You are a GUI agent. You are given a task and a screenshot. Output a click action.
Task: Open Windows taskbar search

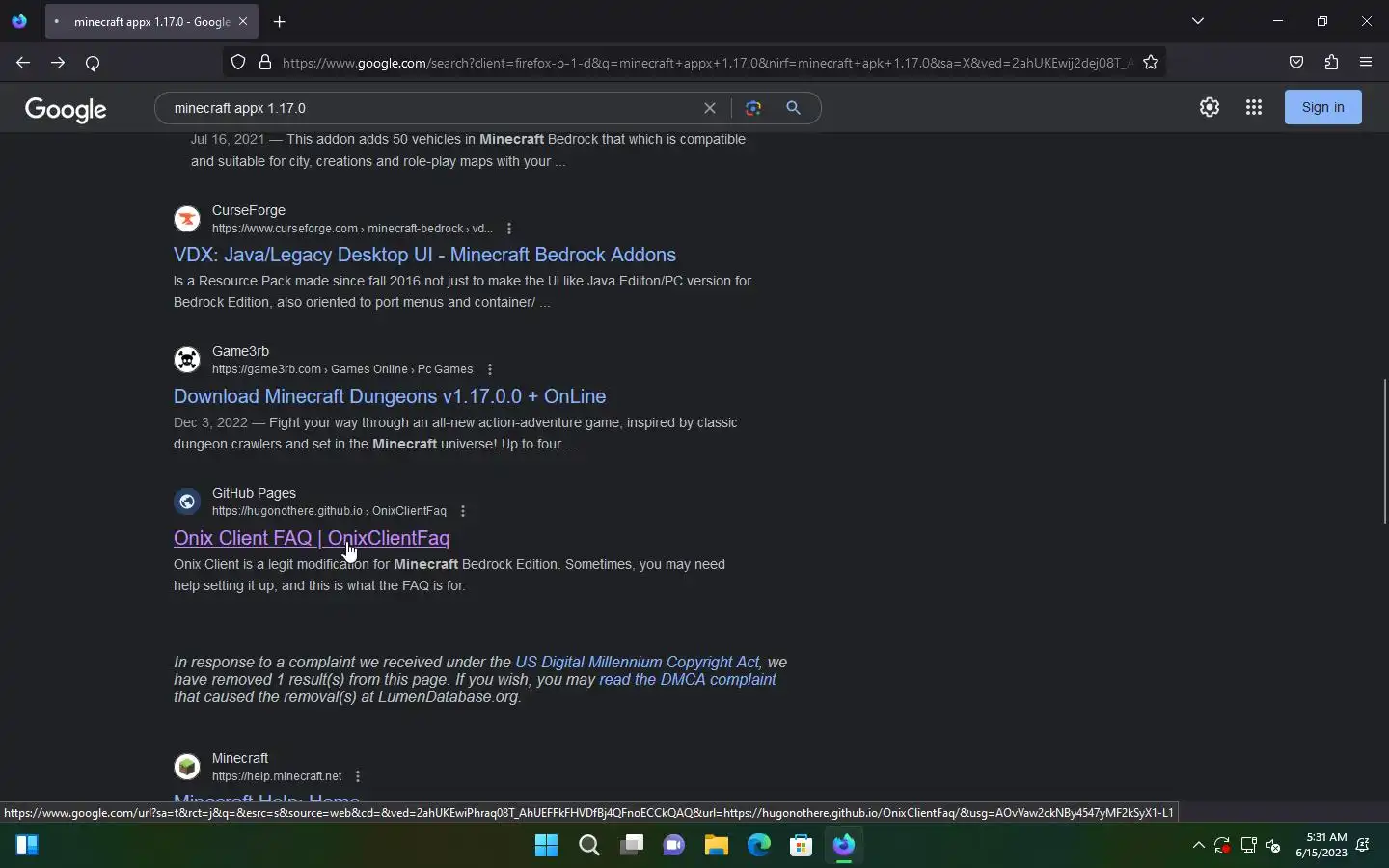[x=588, y=845]
